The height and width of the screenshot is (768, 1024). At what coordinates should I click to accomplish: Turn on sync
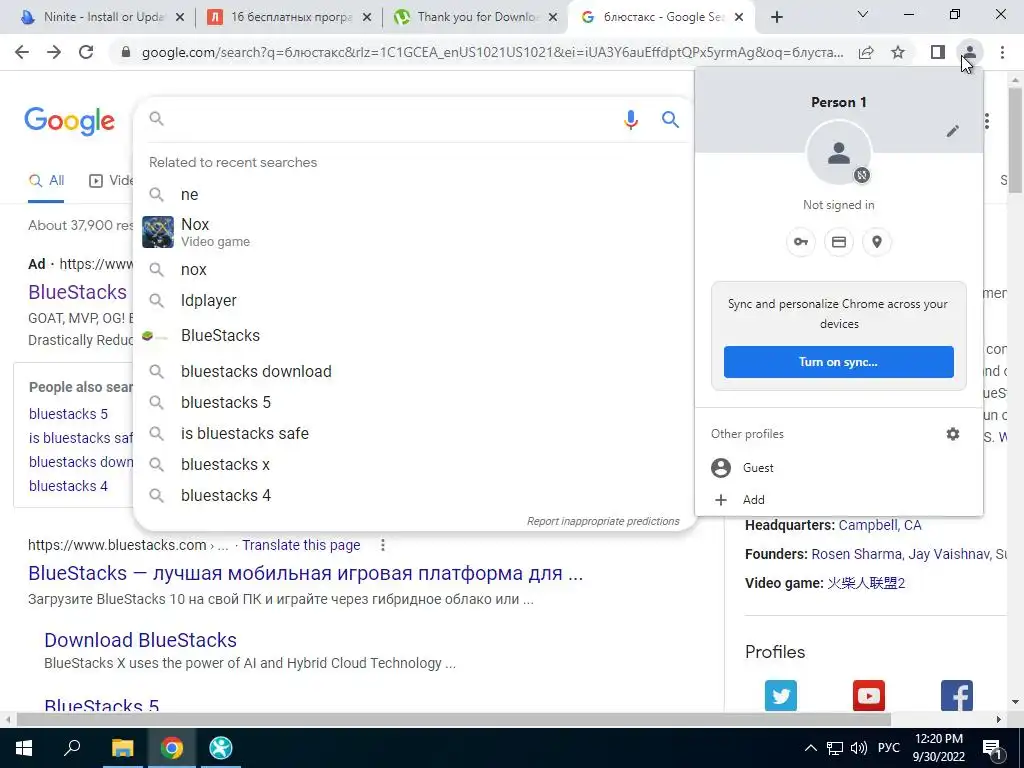coord(839,362)
